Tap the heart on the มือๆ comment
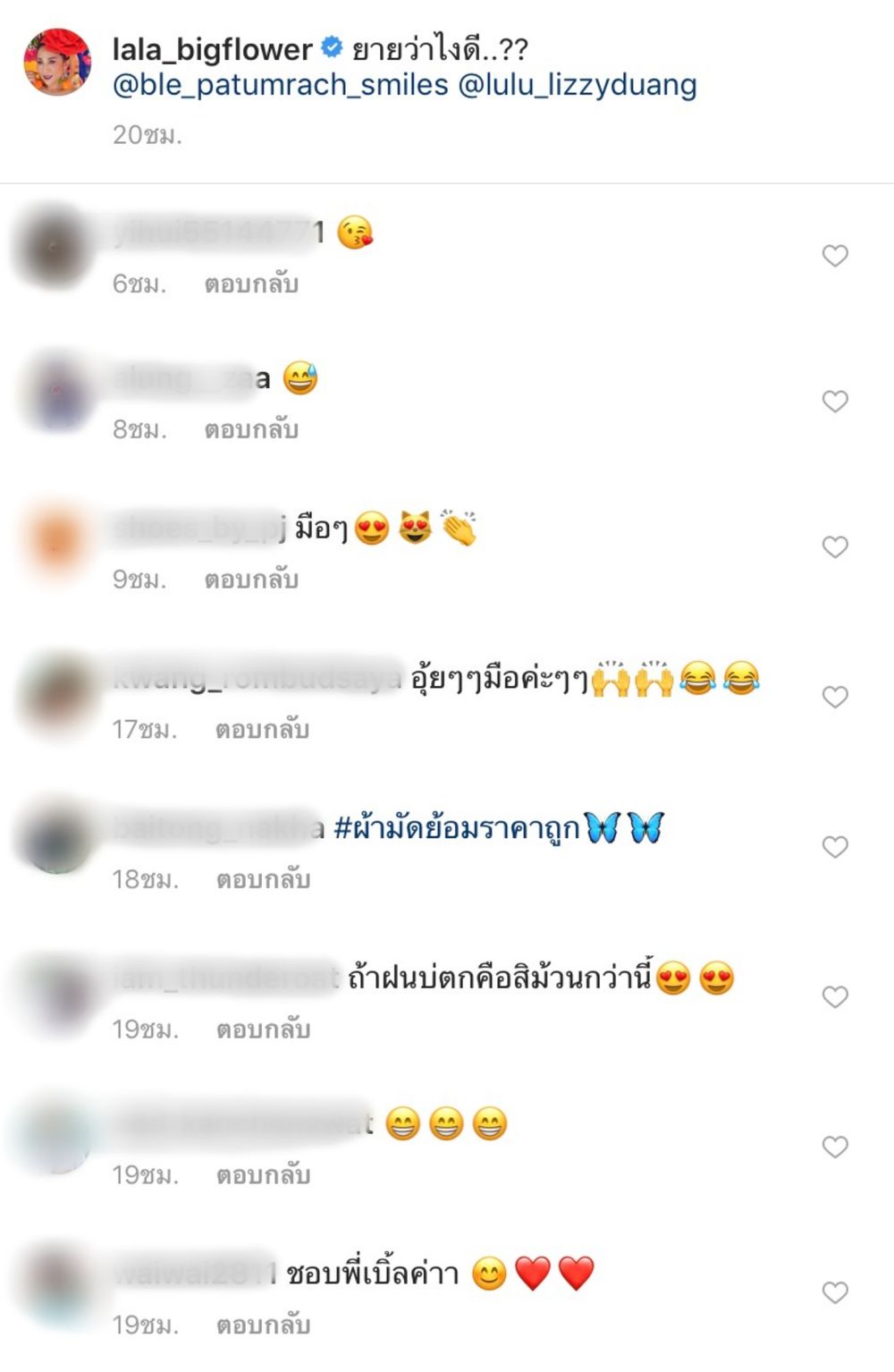Screen dimensions: 894x1372 tap(835, 546)
